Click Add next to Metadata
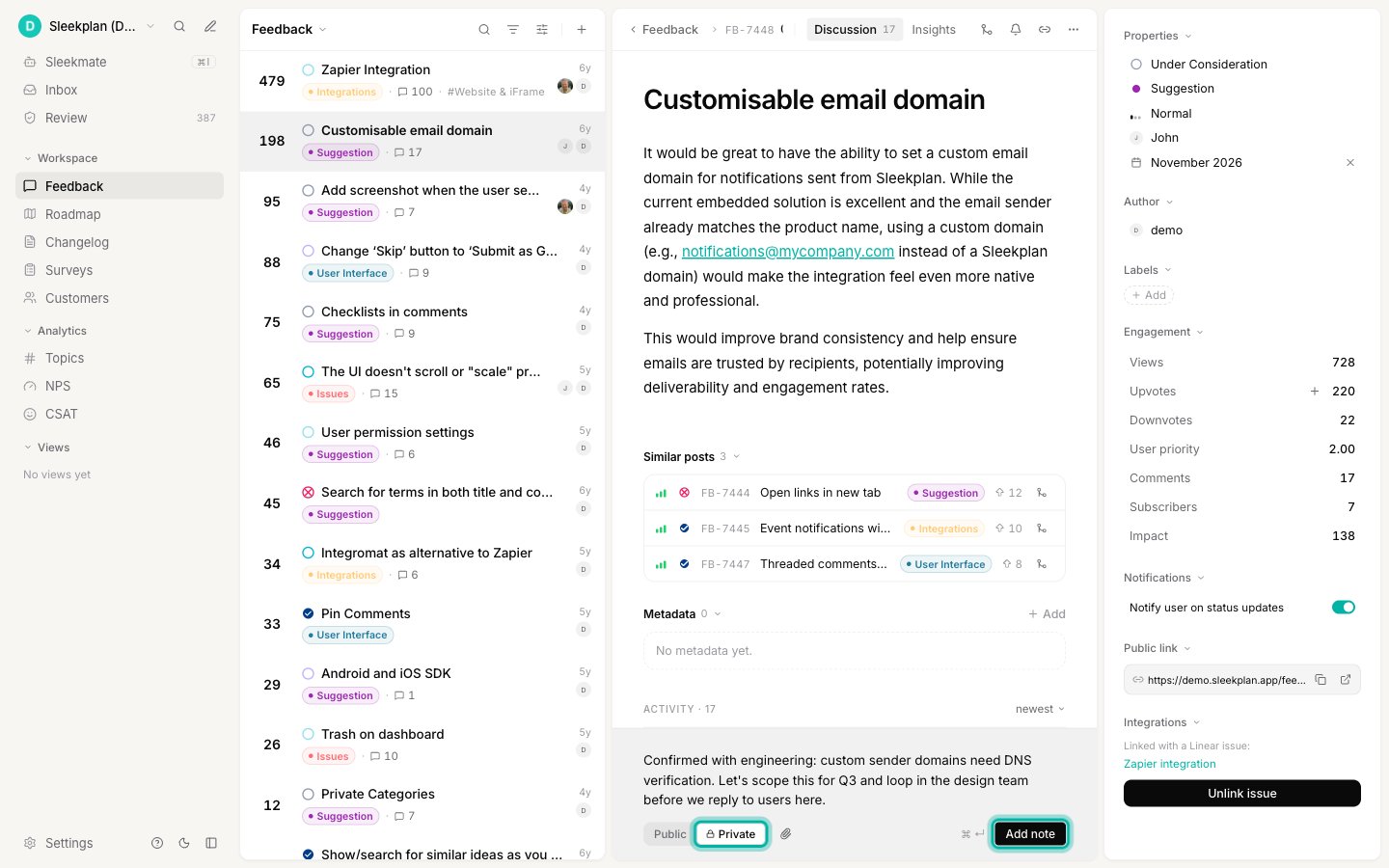This screenshot has width=1389, height=868. pyautogui.click(x=1047, y=614)
